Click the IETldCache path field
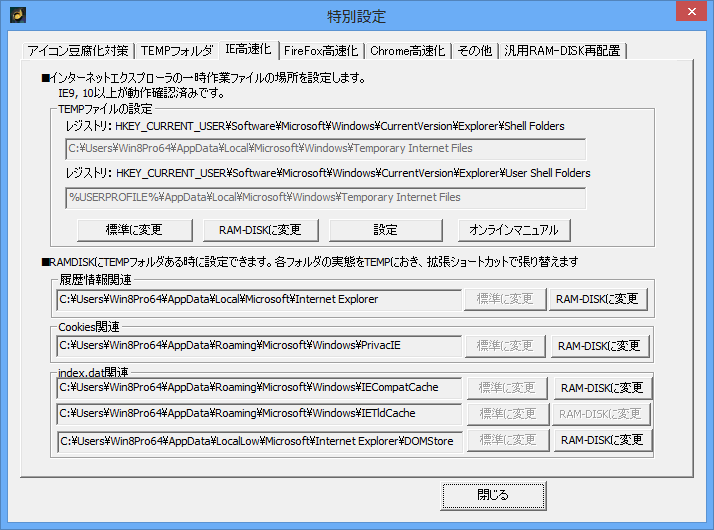The width and height of the screenshot is (714, 530). click(258, 414)
